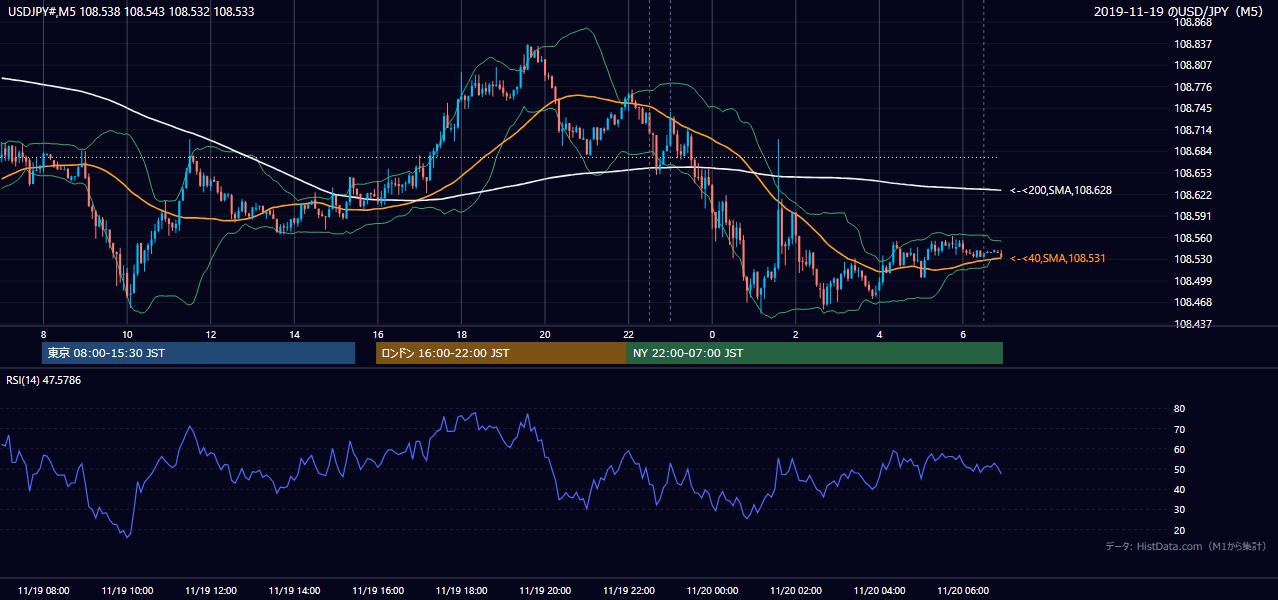Click hour label 14 under the price chart
Screen dimensions: 1278x600
(x=294, y=333)
